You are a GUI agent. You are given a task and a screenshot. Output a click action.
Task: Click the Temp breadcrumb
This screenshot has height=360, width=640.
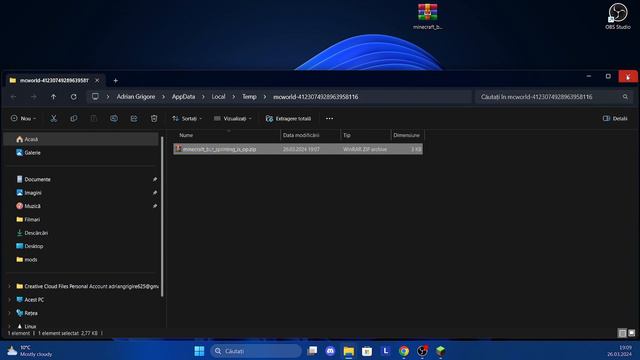[249, 97]
